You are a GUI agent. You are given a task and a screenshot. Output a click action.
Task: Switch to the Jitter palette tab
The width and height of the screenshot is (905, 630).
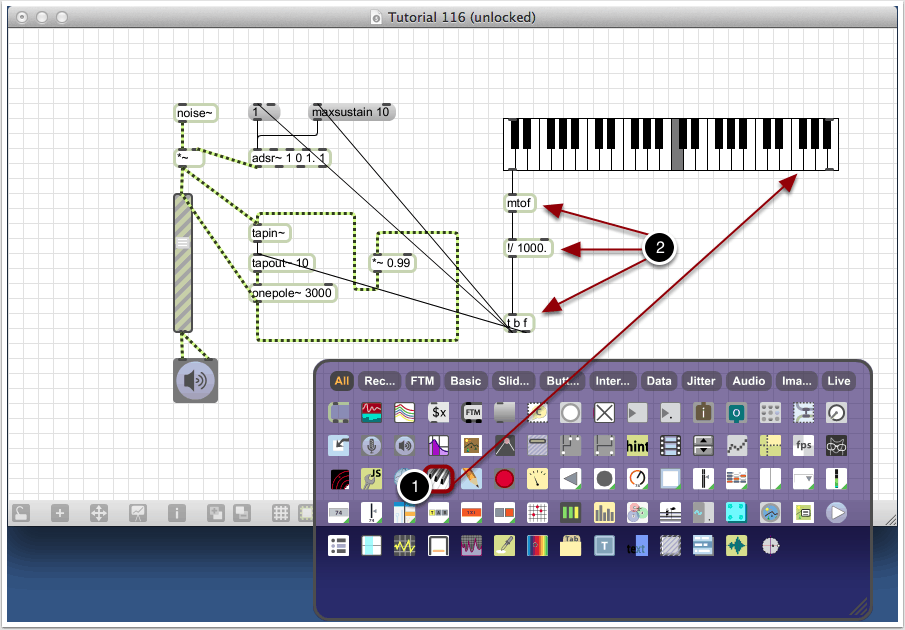click(701, 381)
